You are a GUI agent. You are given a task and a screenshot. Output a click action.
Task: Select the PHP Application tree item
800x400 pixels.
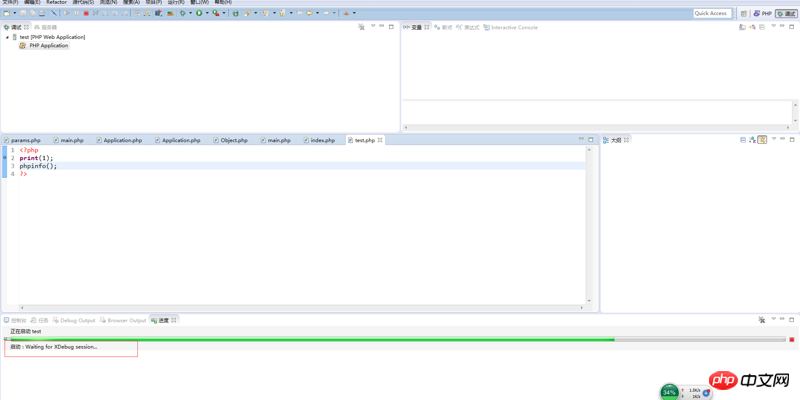(x=44, y=45)
